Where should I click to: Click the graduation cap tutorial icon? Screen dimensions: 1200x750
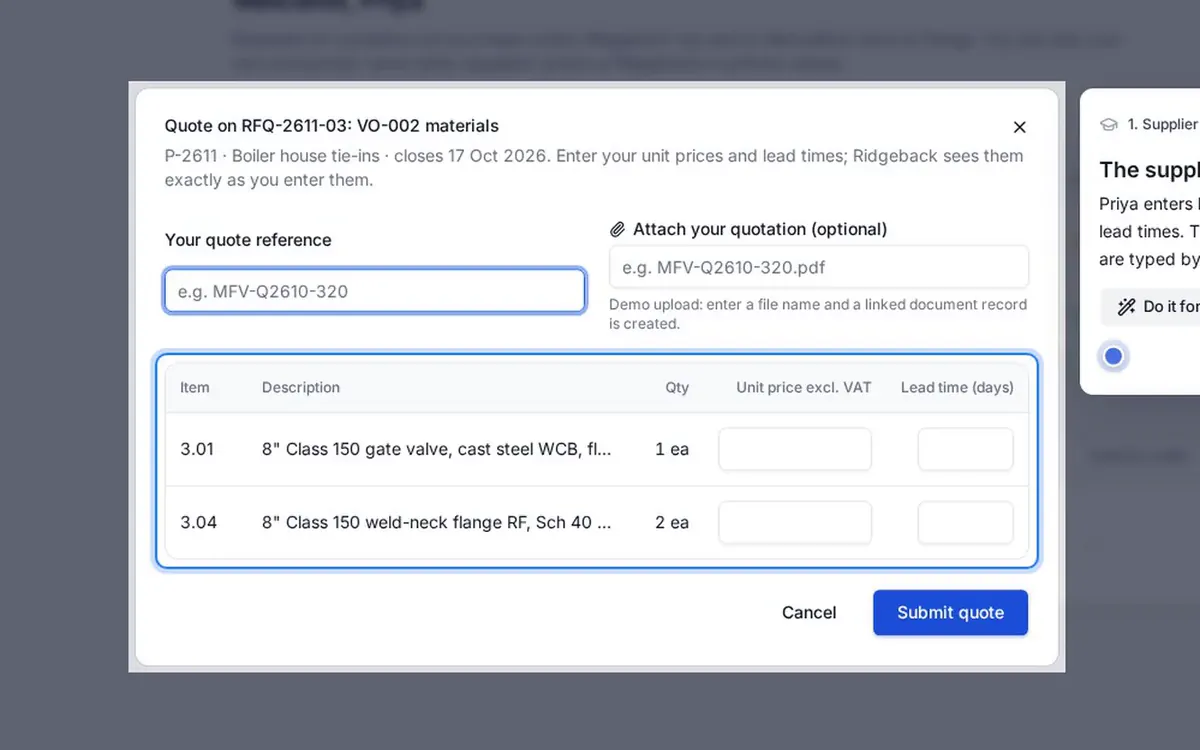pos(1108,124)
